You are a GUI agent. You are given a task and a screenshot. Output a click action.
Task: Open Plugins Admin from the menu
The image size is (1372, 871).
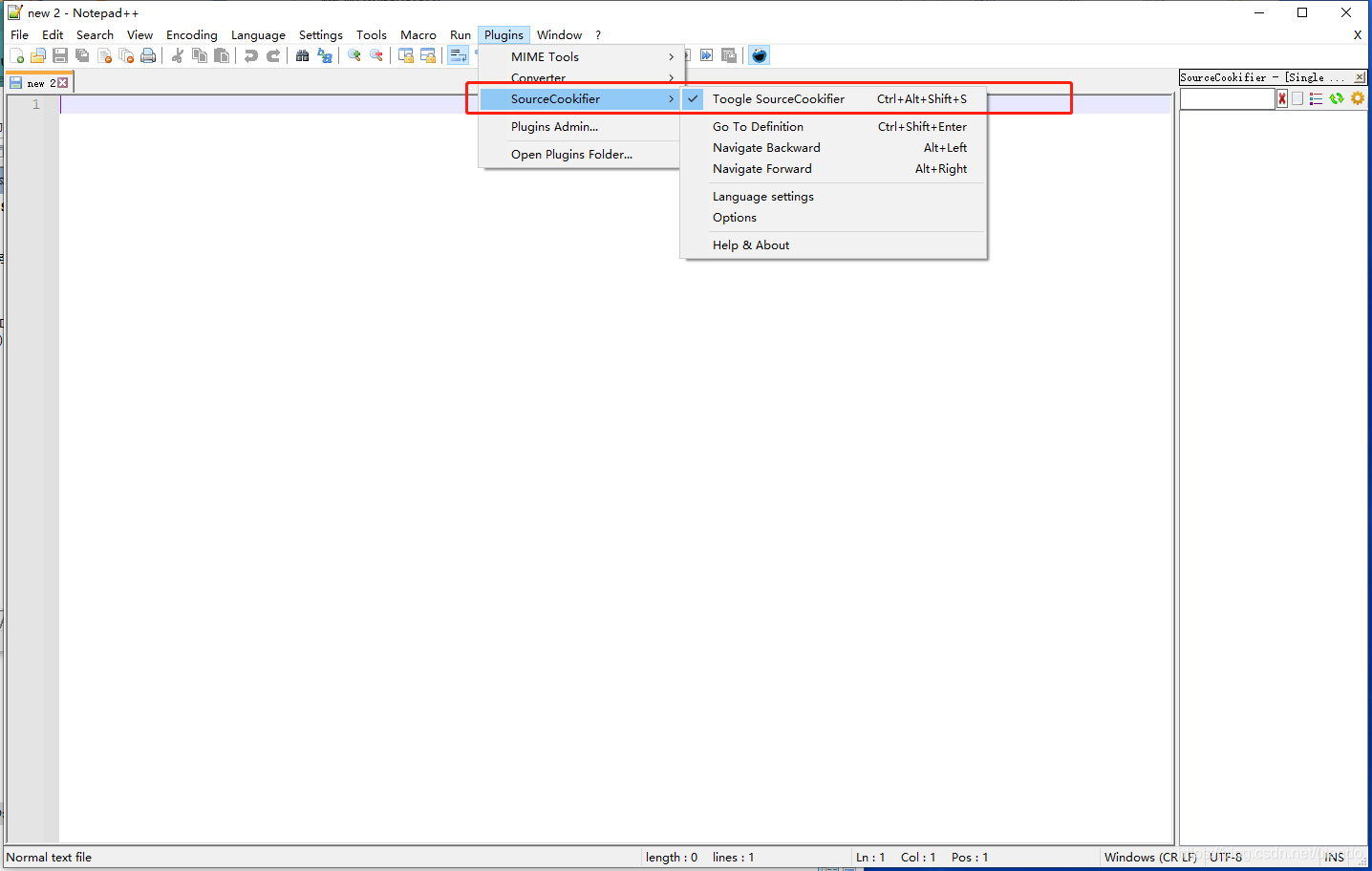click(x=554, y=126)
